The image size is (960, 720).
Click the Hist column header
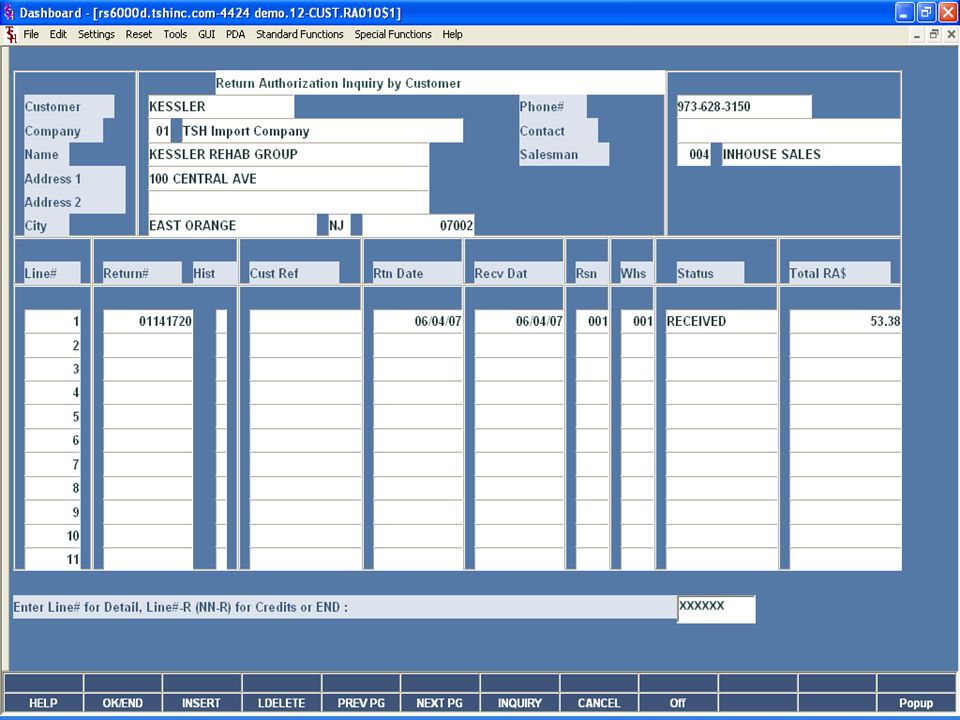214,273
